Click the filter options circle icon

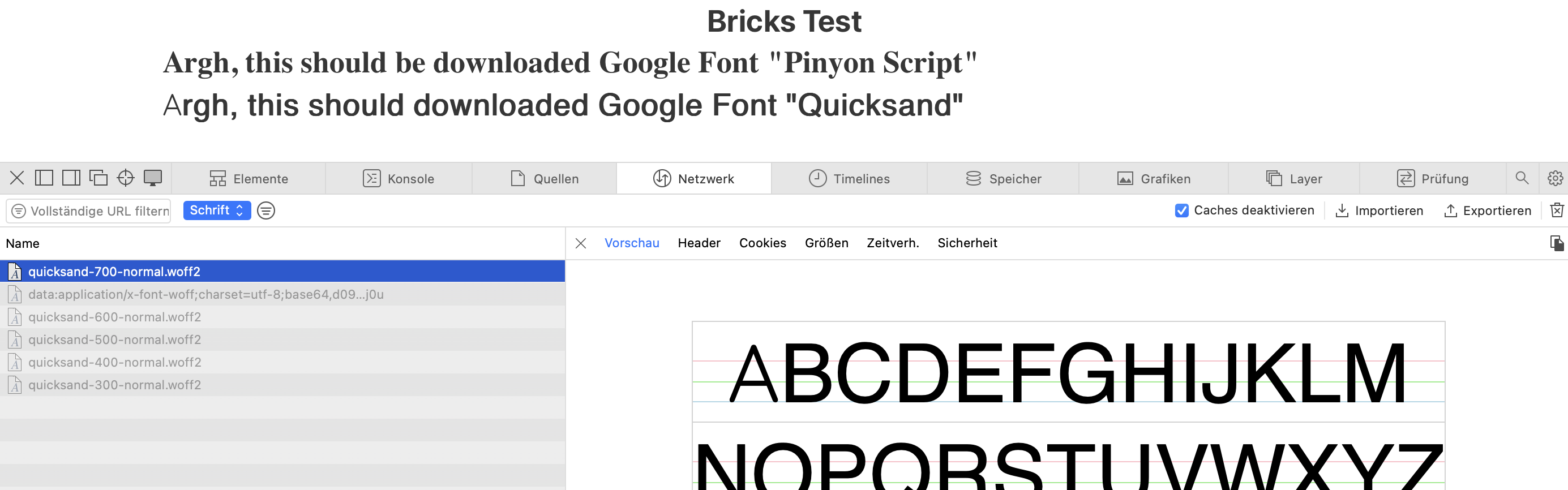(x=266, y=210)
